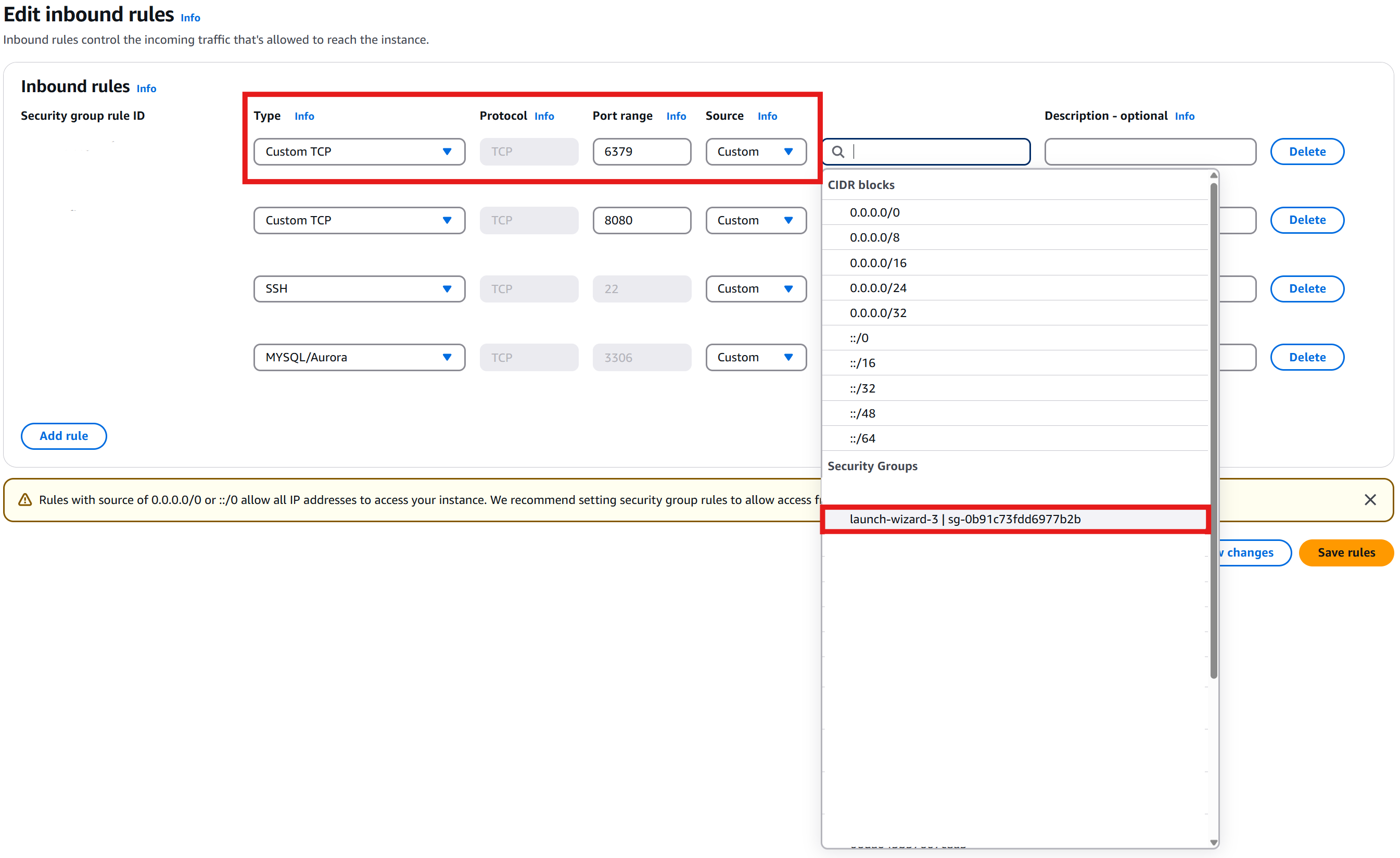Select the ::/0 IPv6 CIDR option
The height and width of the screenshot is (858, 1400).
[x=859, y=338]
